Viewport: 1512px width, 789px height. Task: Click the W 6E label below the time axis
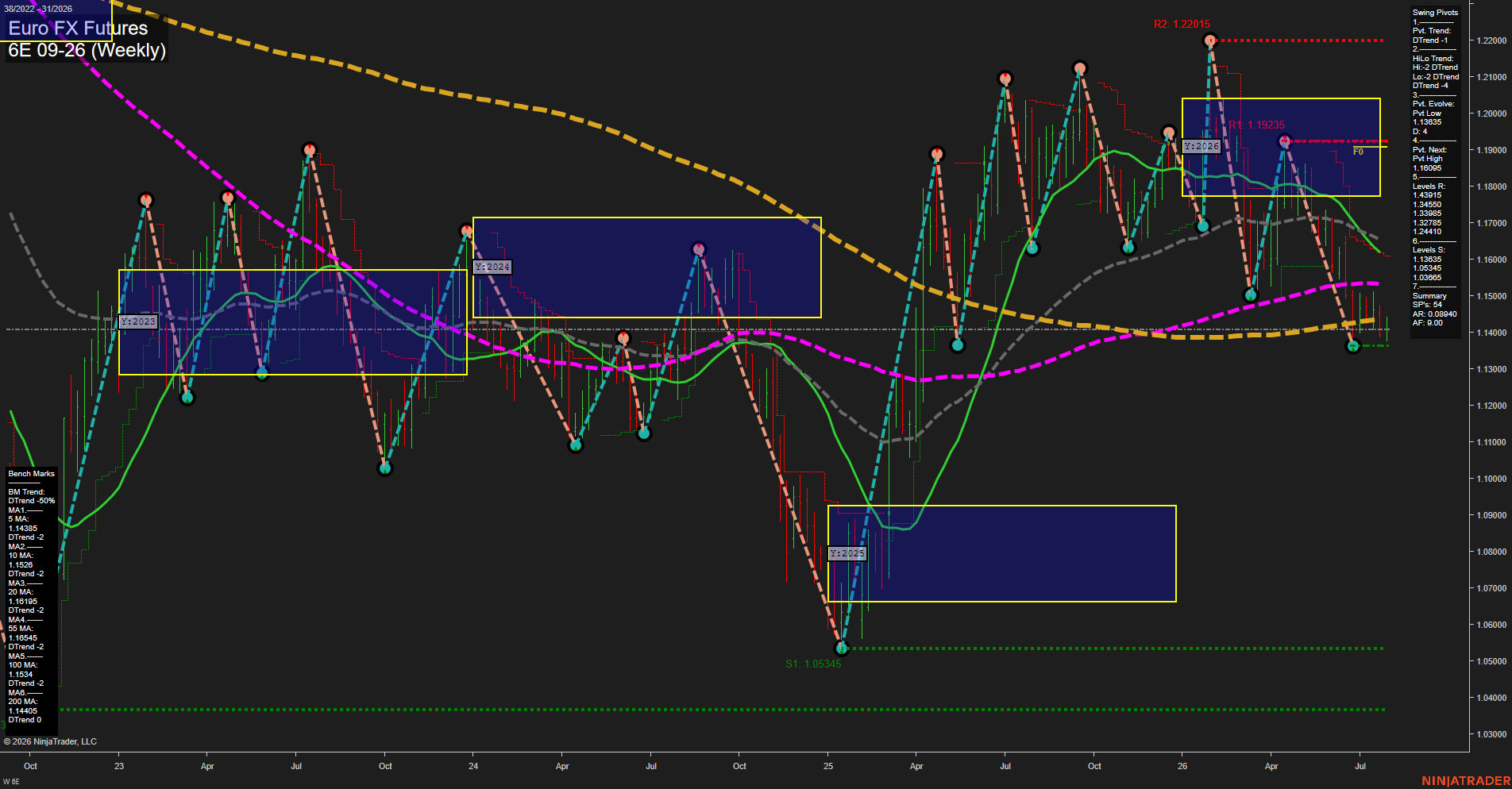pyautogui.click(x=11, y=782)
